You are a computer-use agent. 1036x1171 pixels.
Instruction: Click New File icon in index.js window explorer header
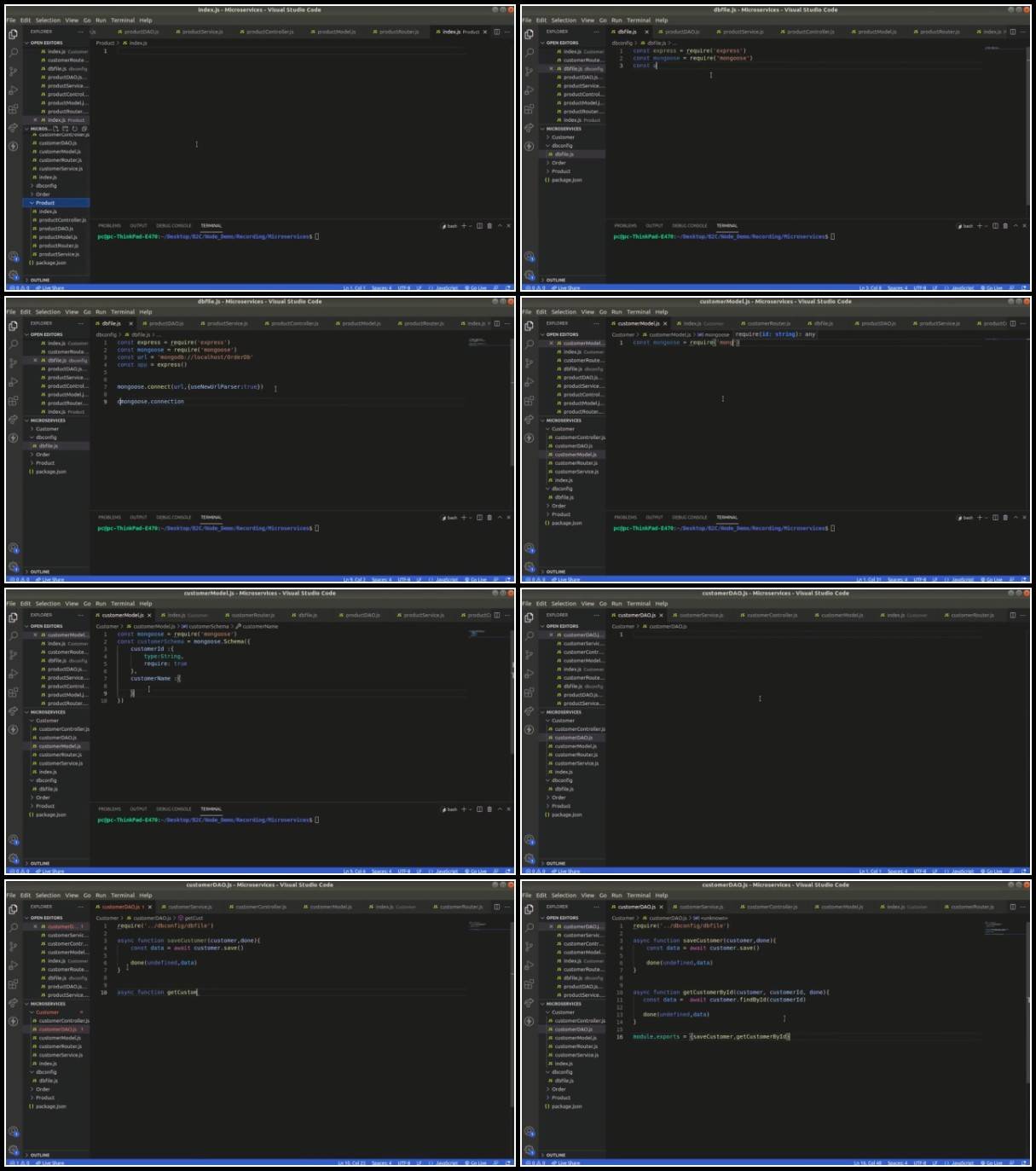coord(55,129)
